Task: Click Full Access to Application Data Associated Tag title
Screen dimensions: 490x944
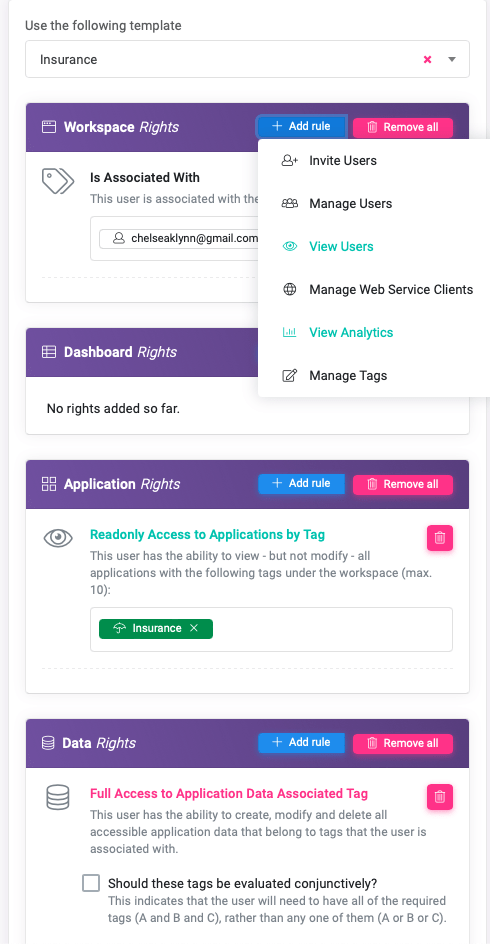Action: pos(229,793)
